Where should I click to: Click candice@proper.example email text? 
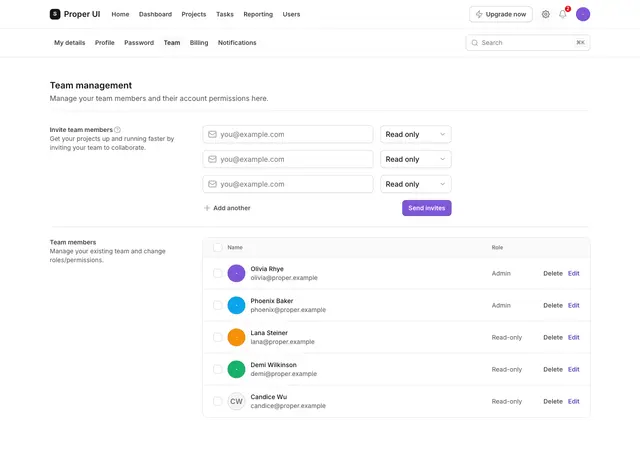(x=288, y=406)
